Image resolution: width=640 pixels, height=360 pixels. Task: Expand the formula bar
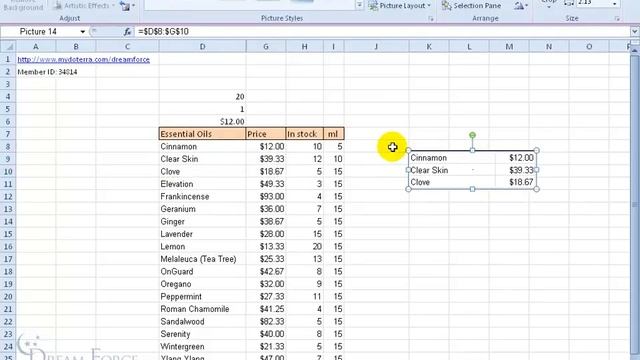pos(635,32)
